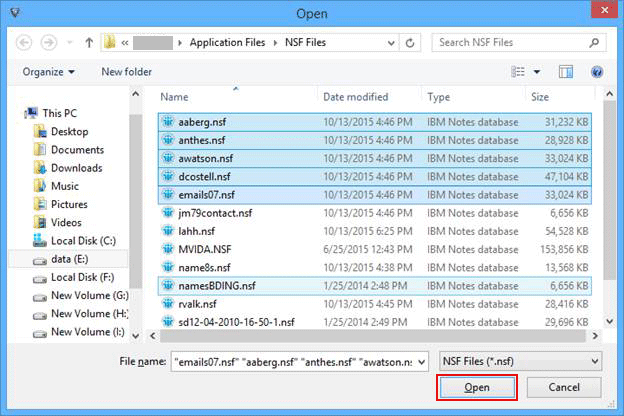Click the Search NSF Files field
Screen dimensions: 624x416
point(515,43)
